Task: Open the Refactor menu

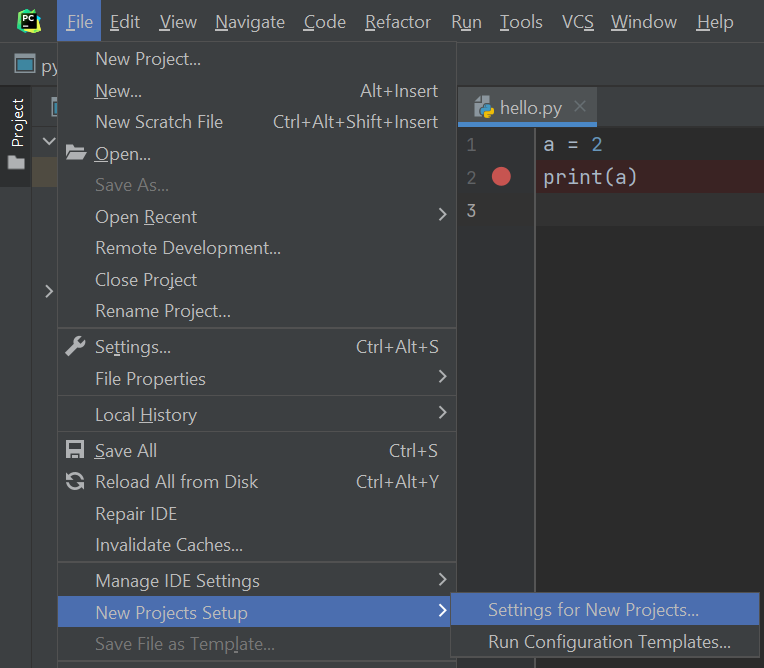Action: coord(398,22)
